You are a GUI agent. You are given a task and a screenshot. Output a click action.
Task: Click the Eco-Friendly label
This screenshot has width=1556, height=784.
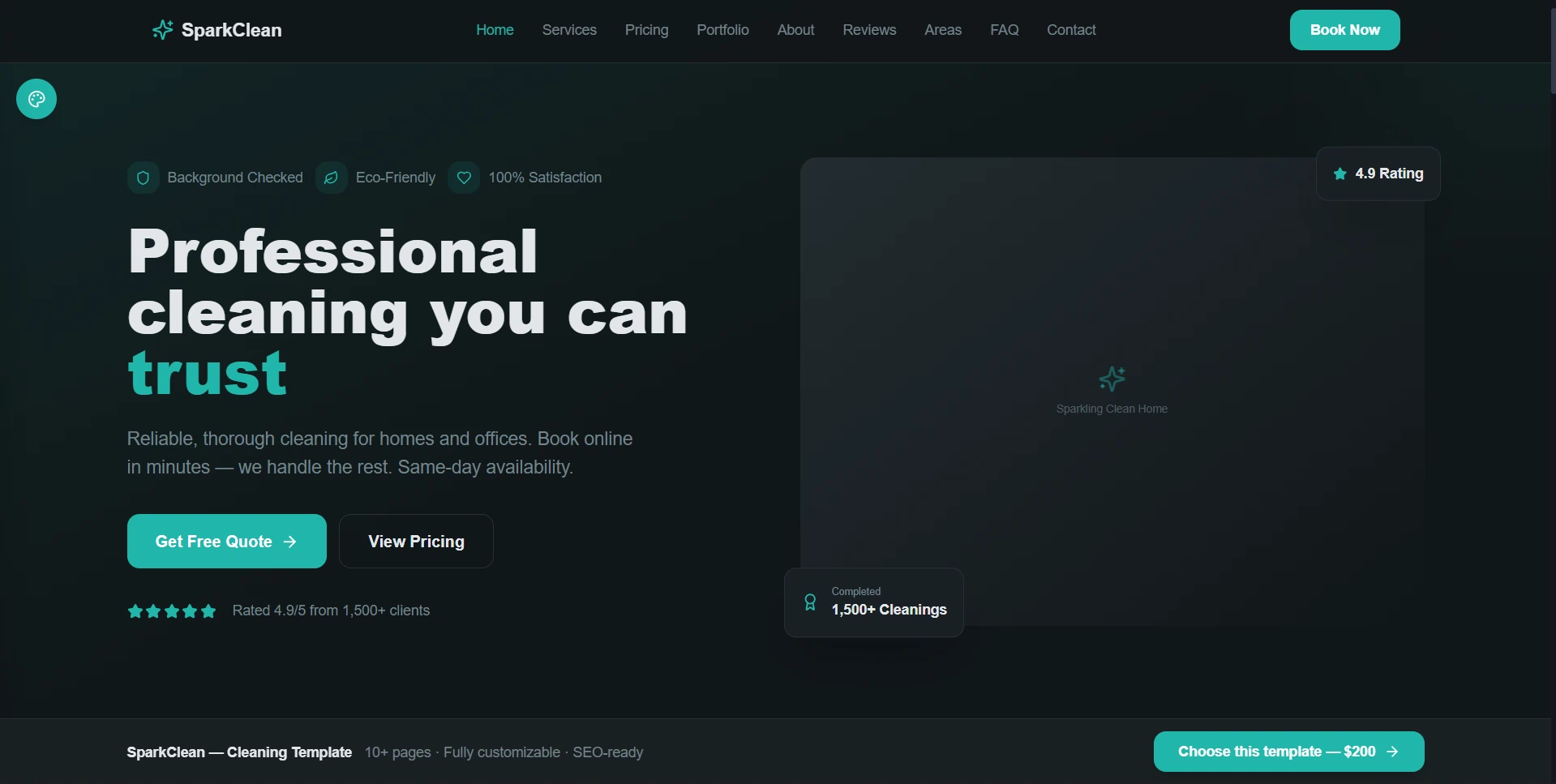click(396, 178)
